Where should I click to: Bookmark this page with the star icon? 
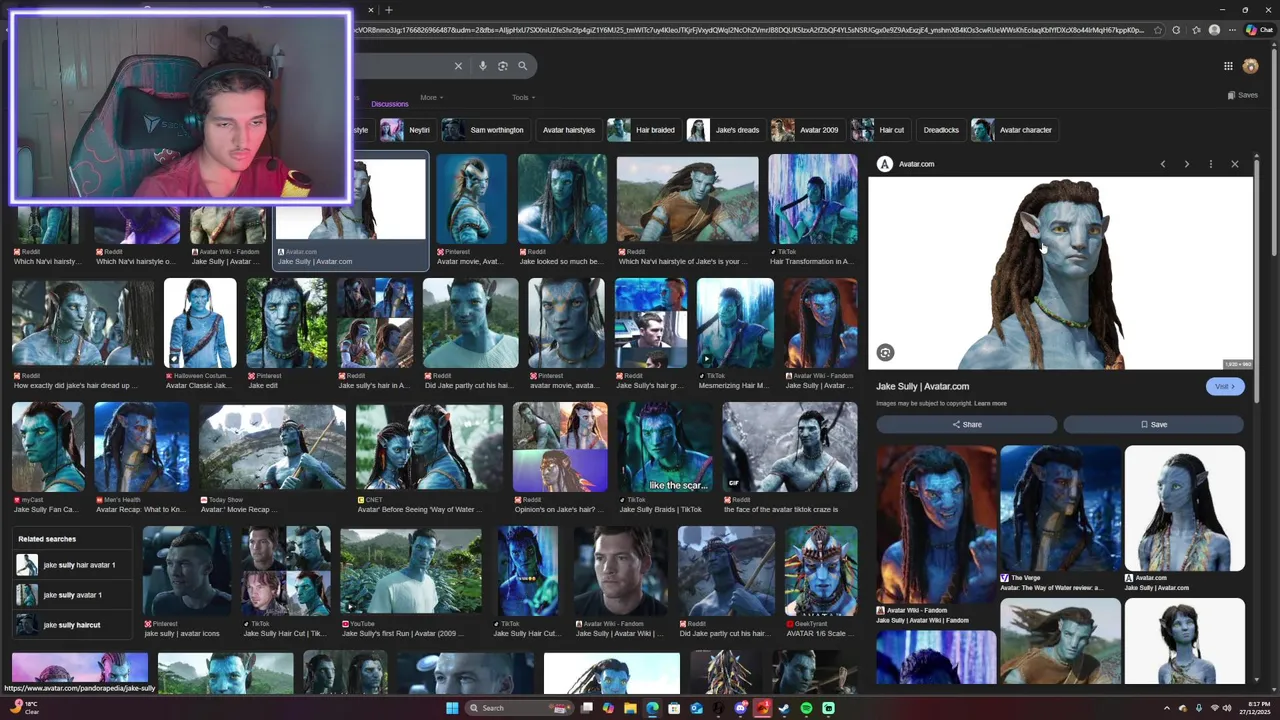coord(1158,30)
